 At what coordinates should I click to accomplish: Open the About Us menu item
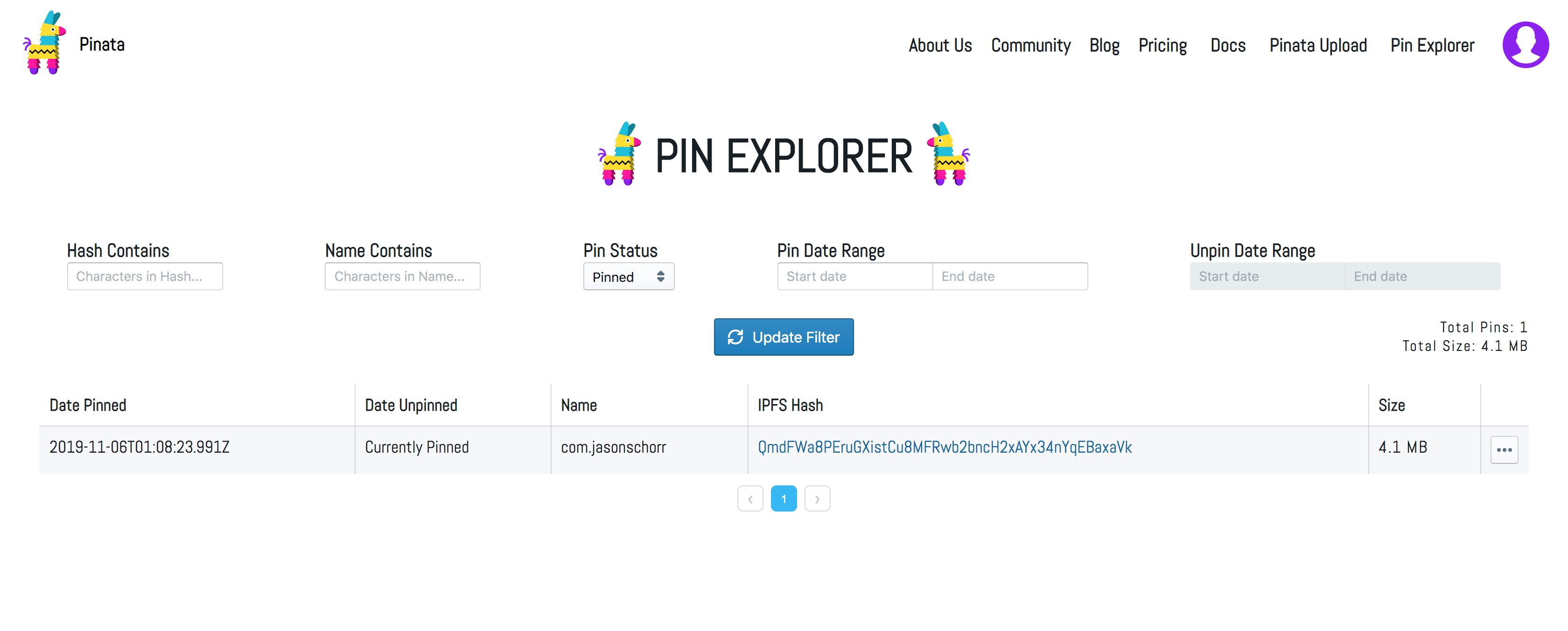pos(940,46)
